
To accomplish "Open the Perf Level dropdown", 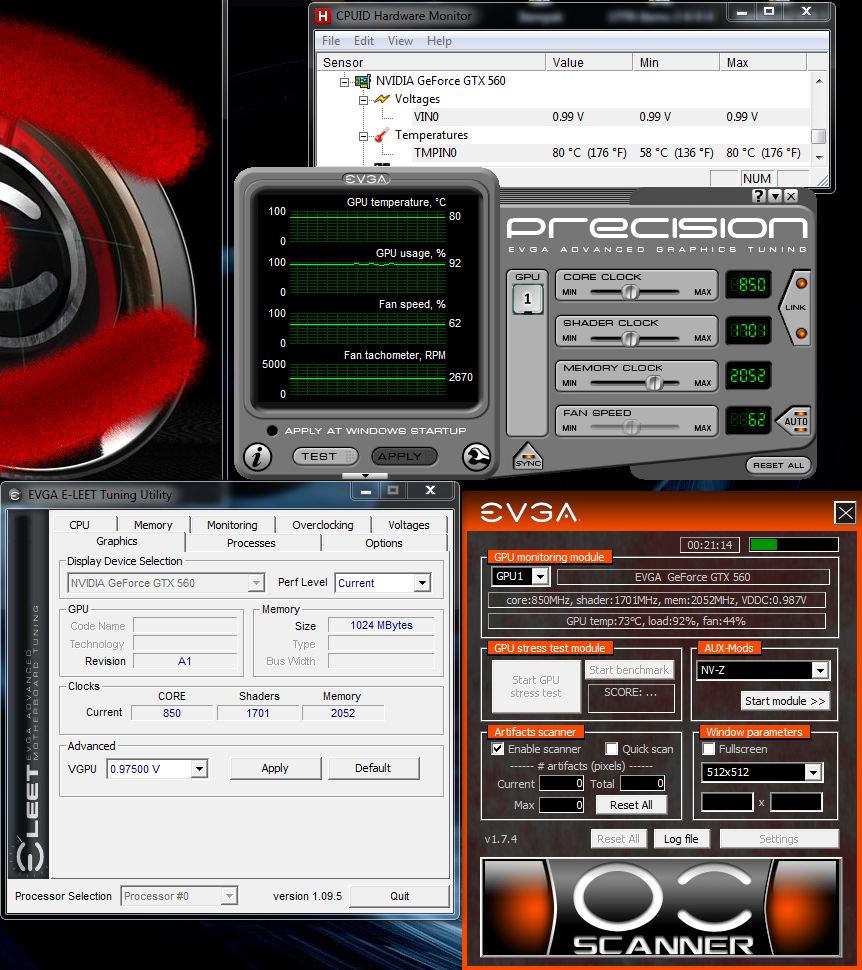I will [422, 583].
